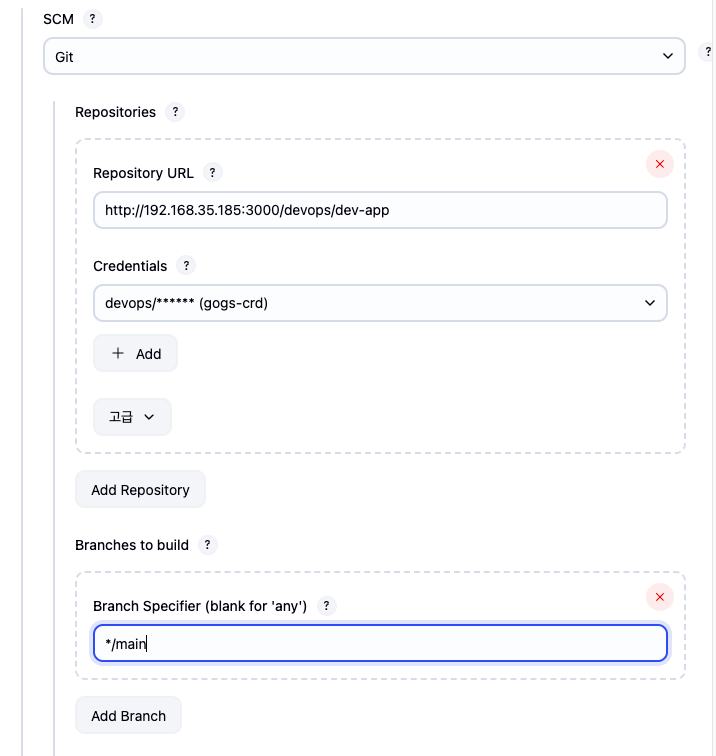Delete the repository entry with red X
Screen dimensions: 716x756
point(659,164)
